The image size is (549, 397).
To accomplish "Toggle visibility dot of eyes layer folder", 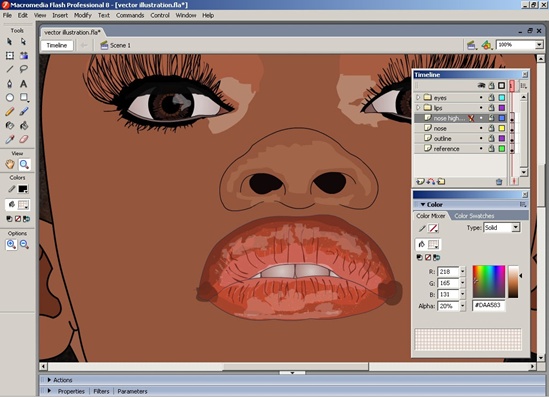I will coord(481,98).
